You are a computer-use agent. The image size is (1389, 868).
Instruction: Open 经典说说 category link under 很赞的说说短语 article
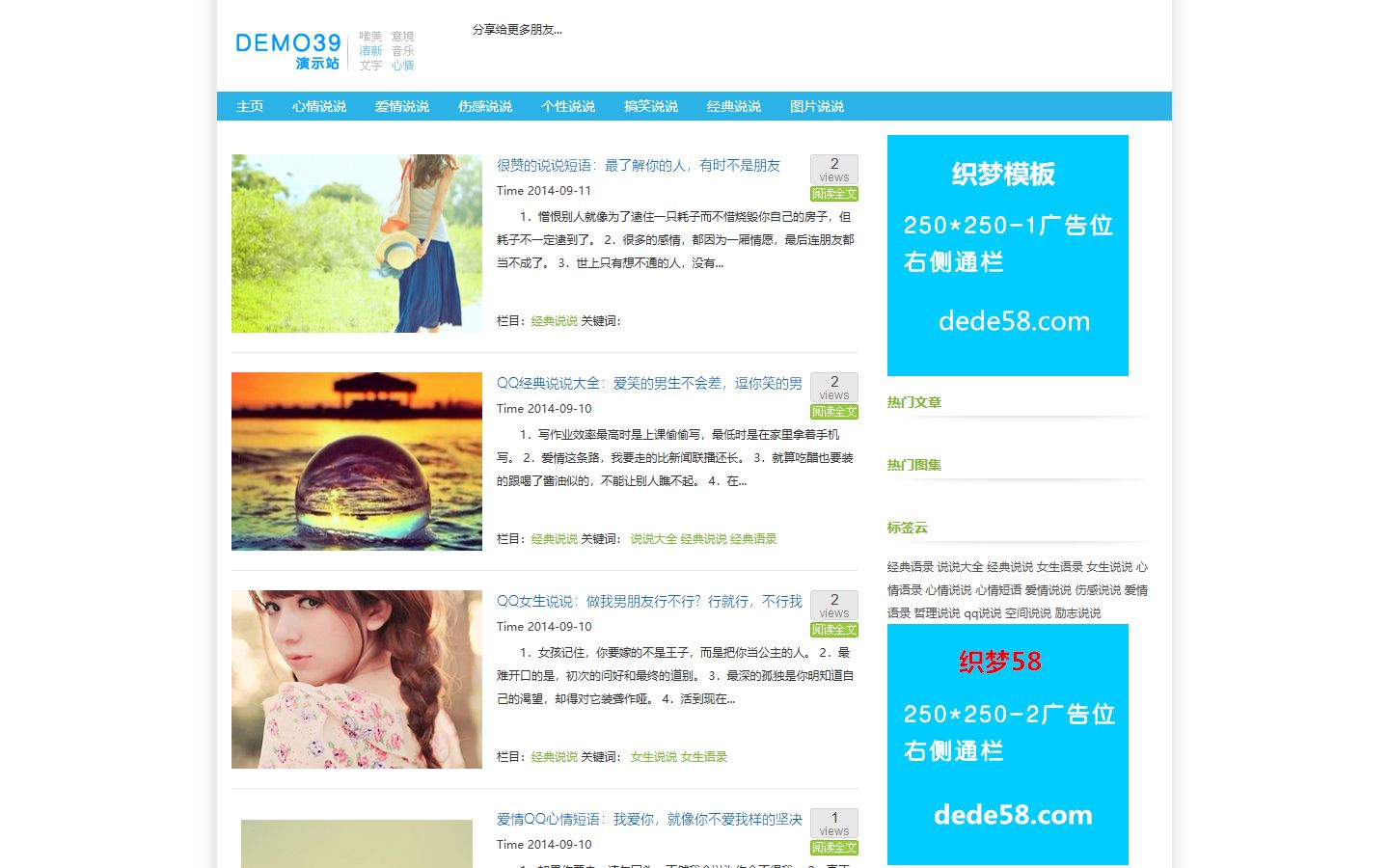(x=555, y=321)
